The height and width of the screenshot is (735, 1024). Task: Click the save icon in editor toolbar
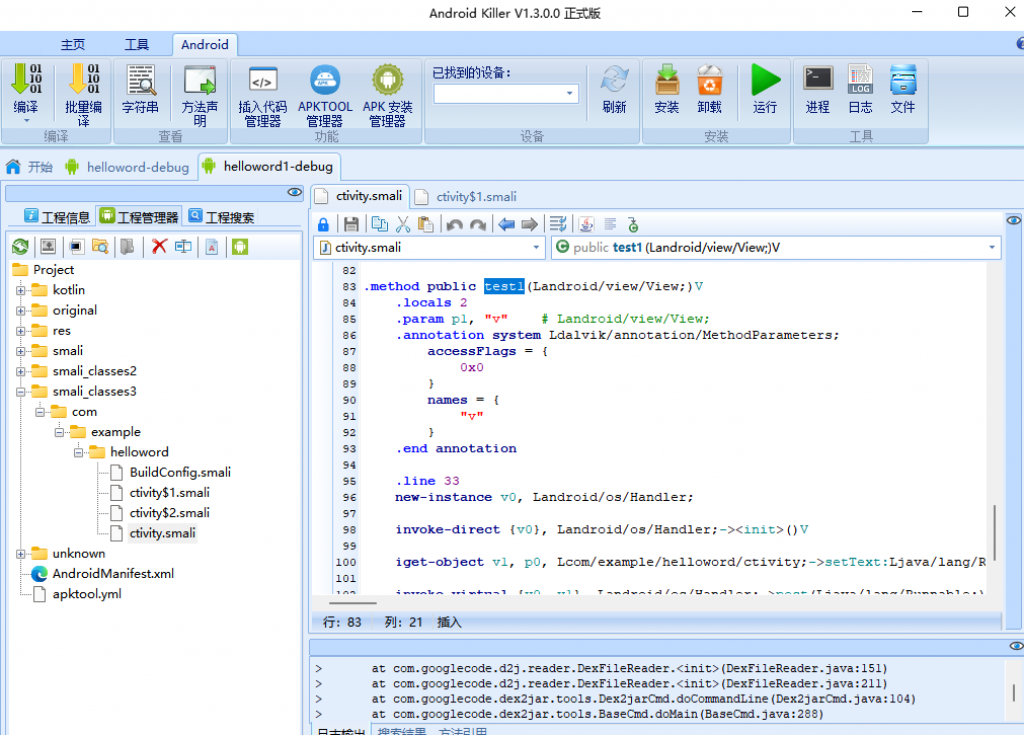[351, 224]
